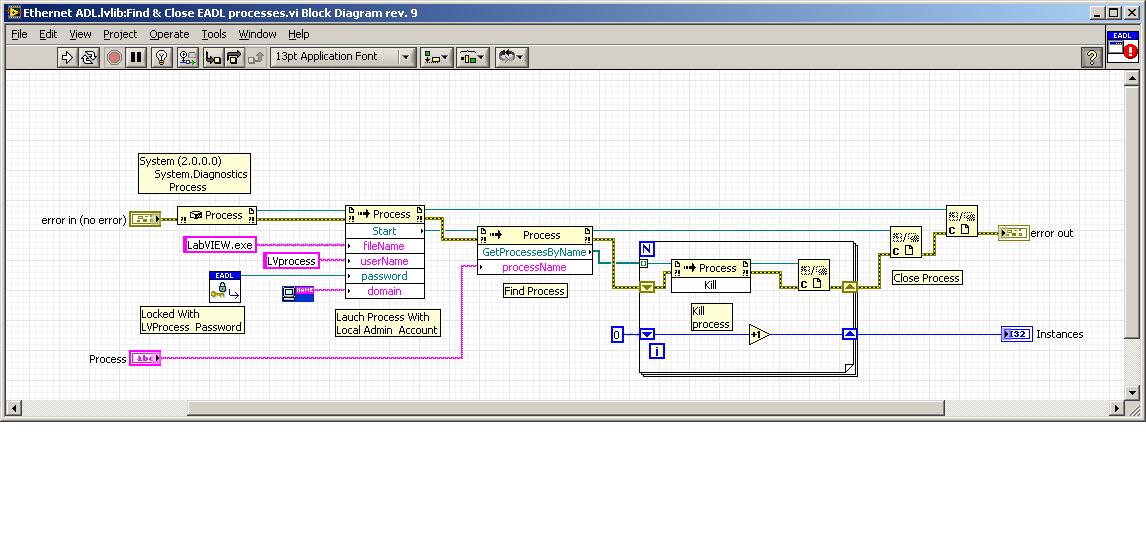Start Run Continuously mode

coord(89,58)
